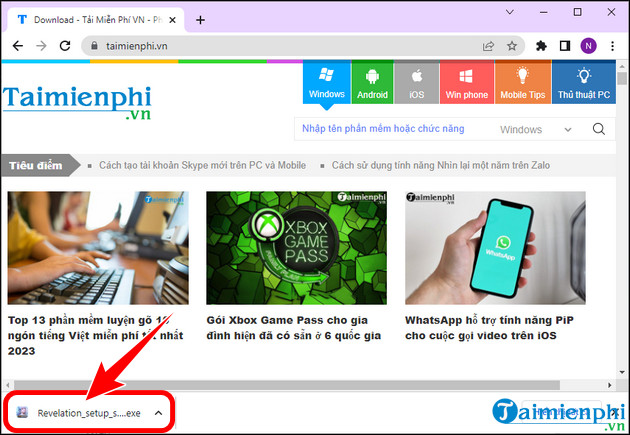
Task: Open the iOS category
Action: (417, 82)
